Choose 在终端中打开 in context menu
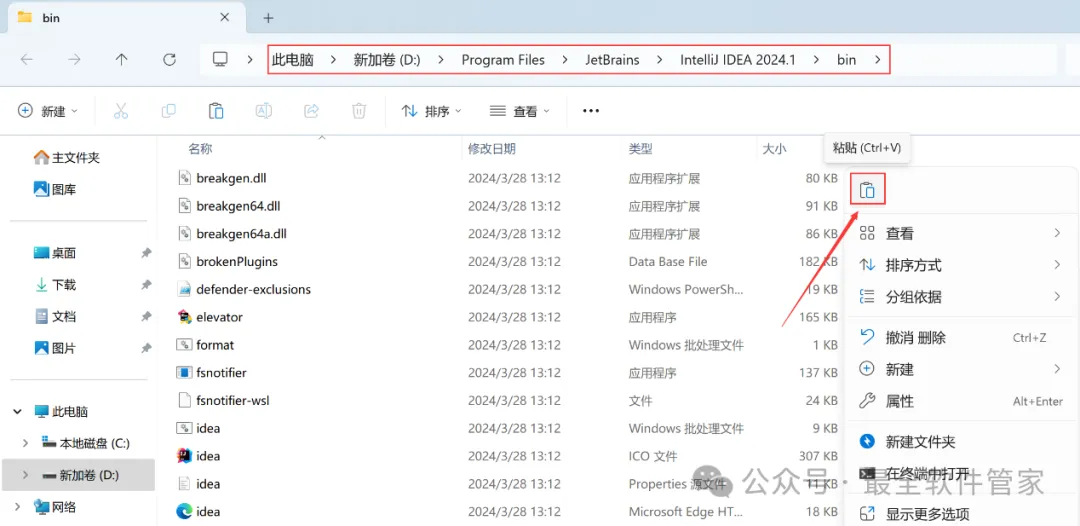Screen dimensions: 1080x526 (961, 474)
